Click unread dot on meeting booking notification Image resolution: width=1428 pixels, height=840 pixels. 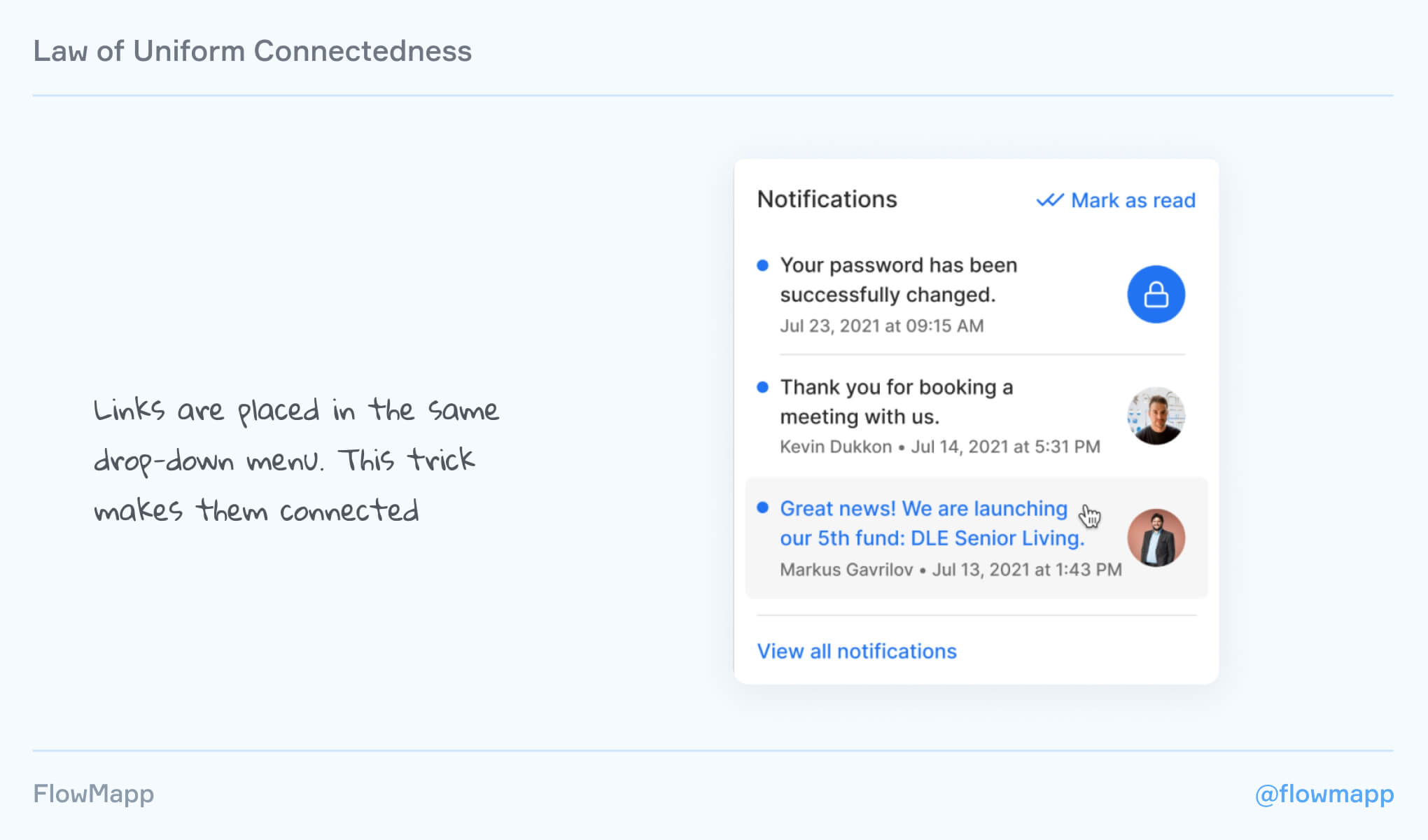763,387
